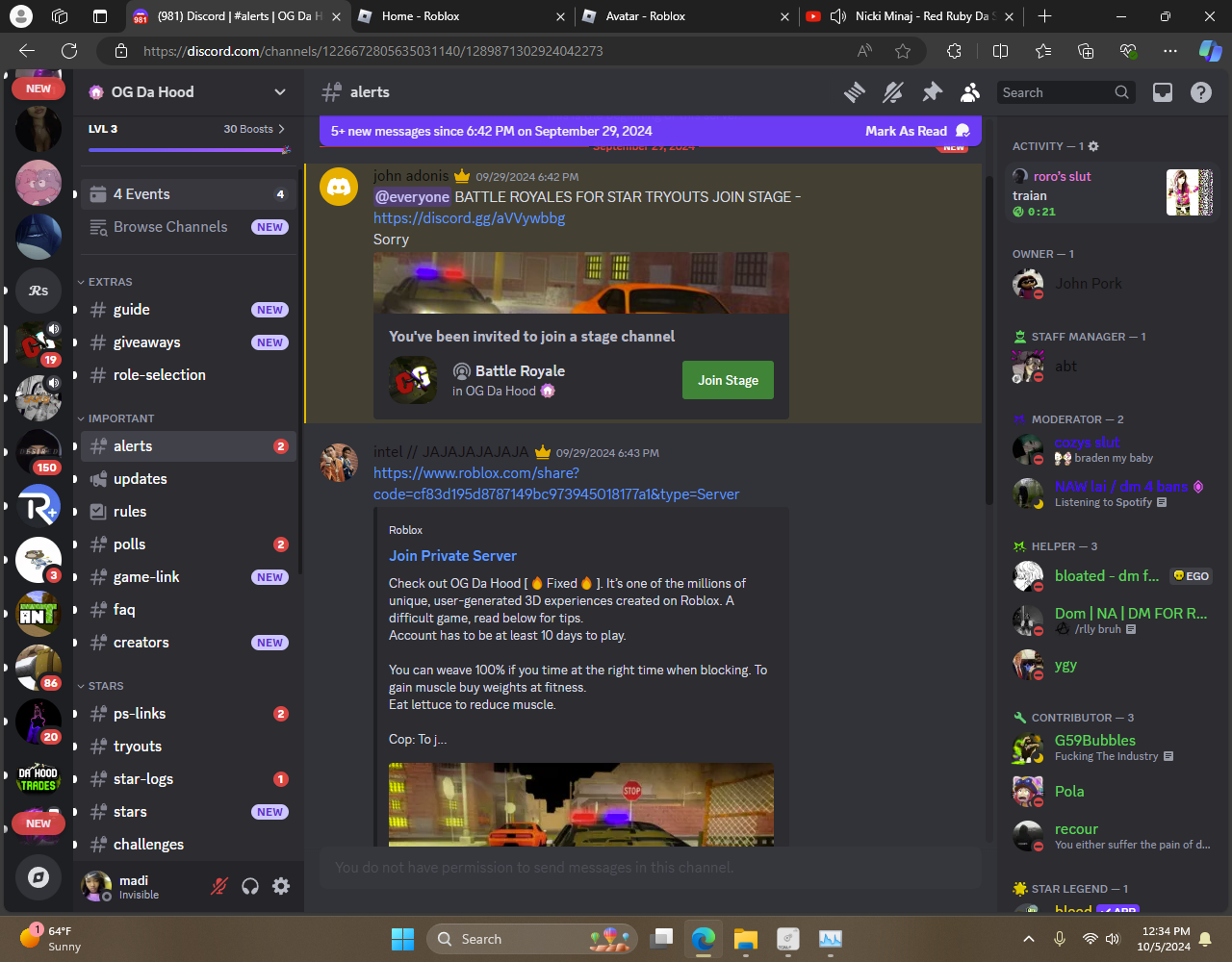Click Mark As Read button

click(917, 131)
